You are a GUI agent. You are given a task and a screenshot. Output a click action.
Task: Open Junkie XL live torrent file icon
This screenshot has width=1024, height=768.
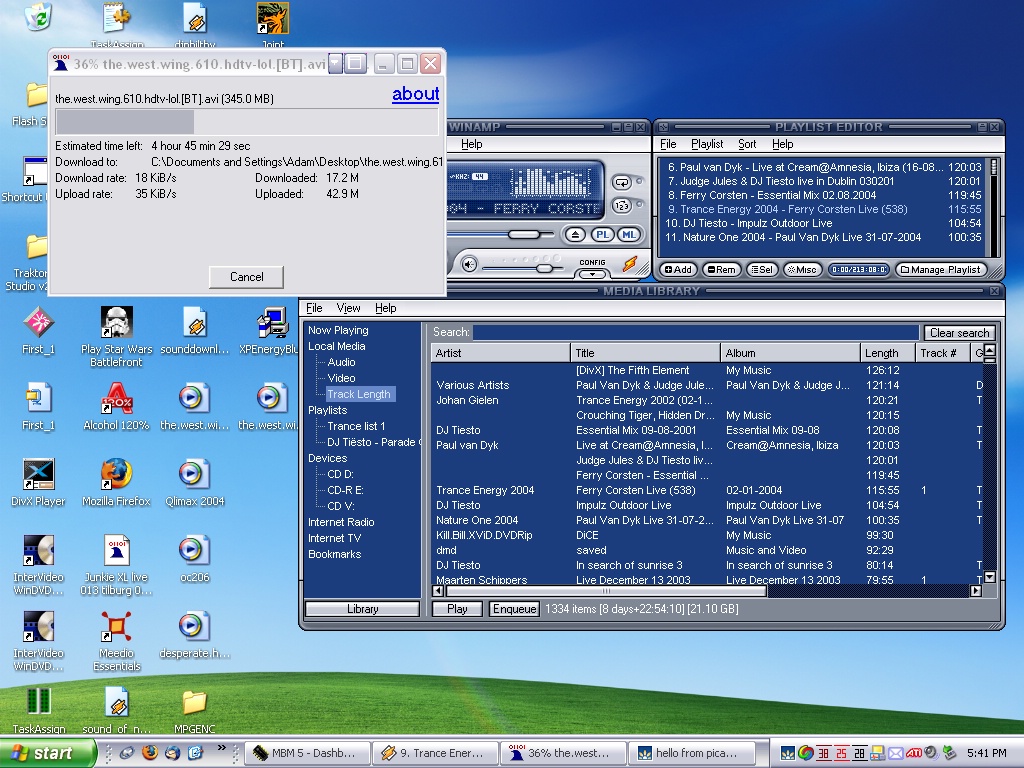pos(116,565)
